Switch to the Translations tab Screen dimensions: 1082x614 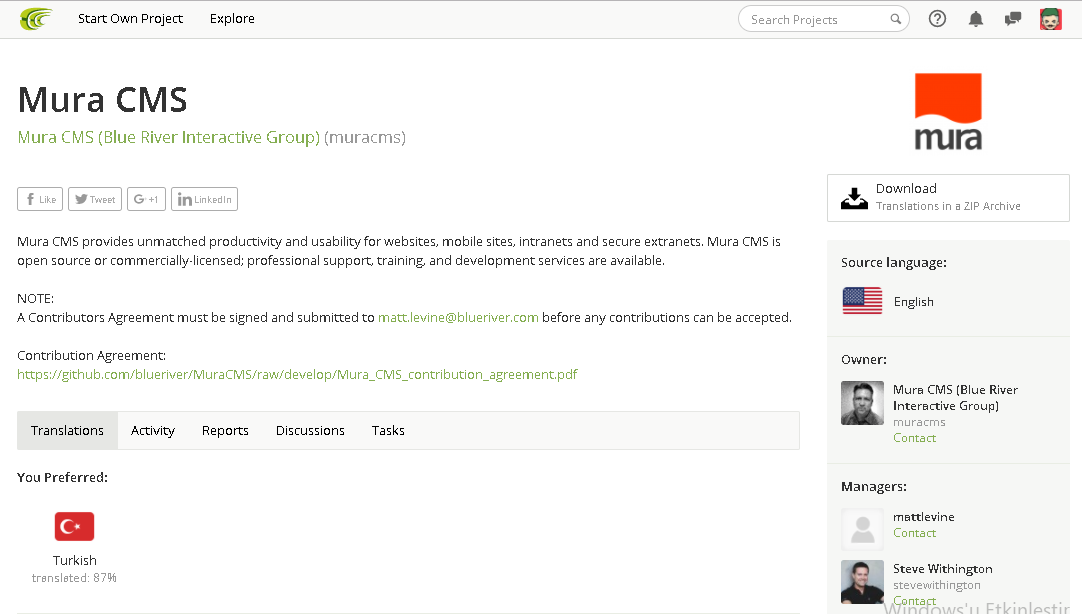click(x=68, y=430)
